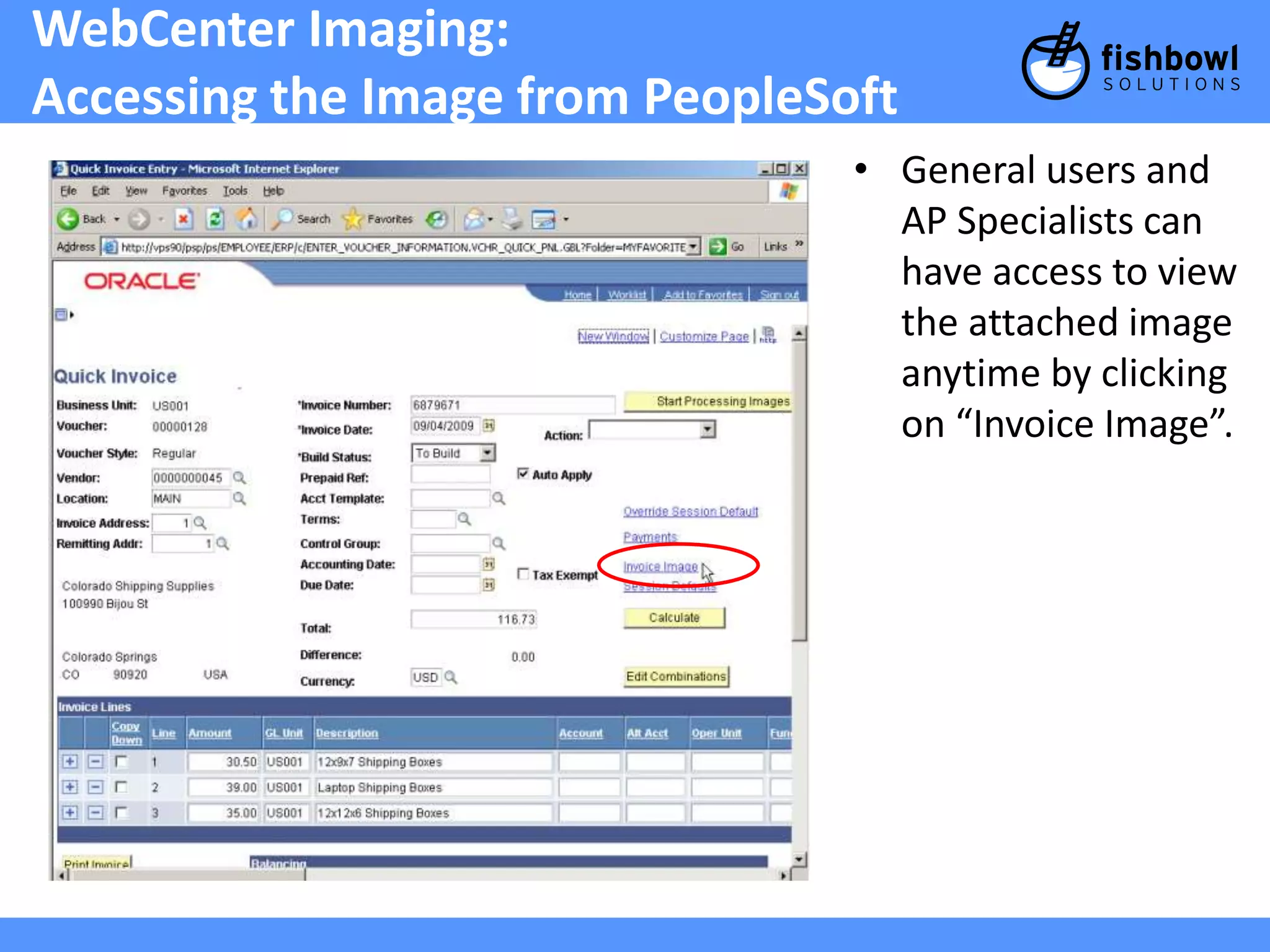Expand the Links toolbar chevron
The image size is (1270, 952).
[x=799, y=244]
